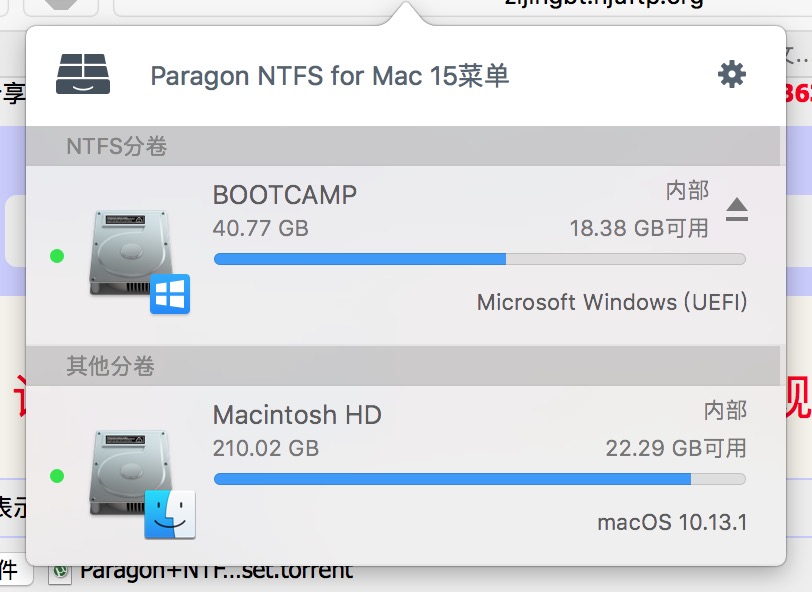Click the Paragon NTFS for Mac 15菜单 title

point(330,76)
